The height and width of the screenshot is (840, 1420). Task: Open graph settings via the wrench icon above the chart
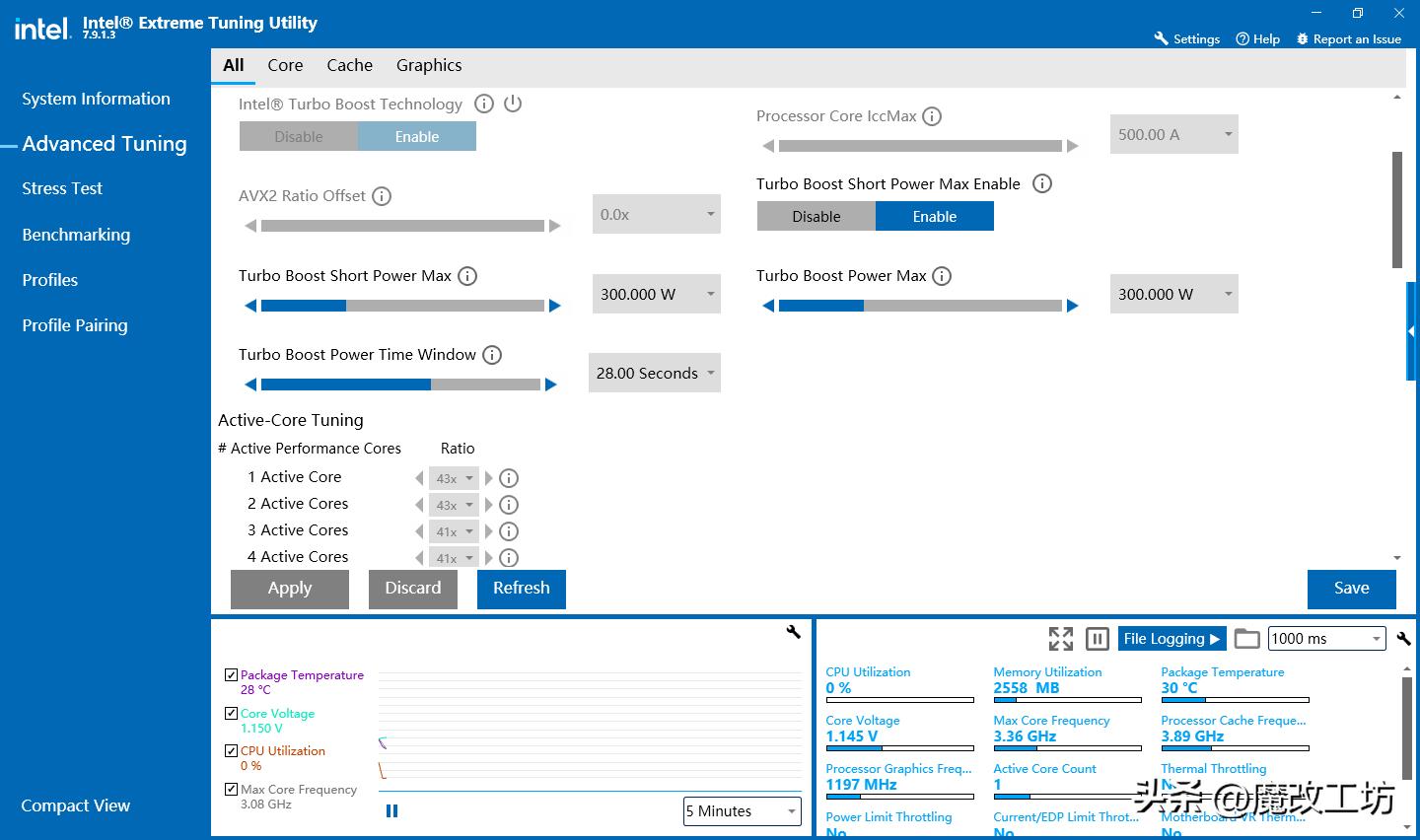793,632
